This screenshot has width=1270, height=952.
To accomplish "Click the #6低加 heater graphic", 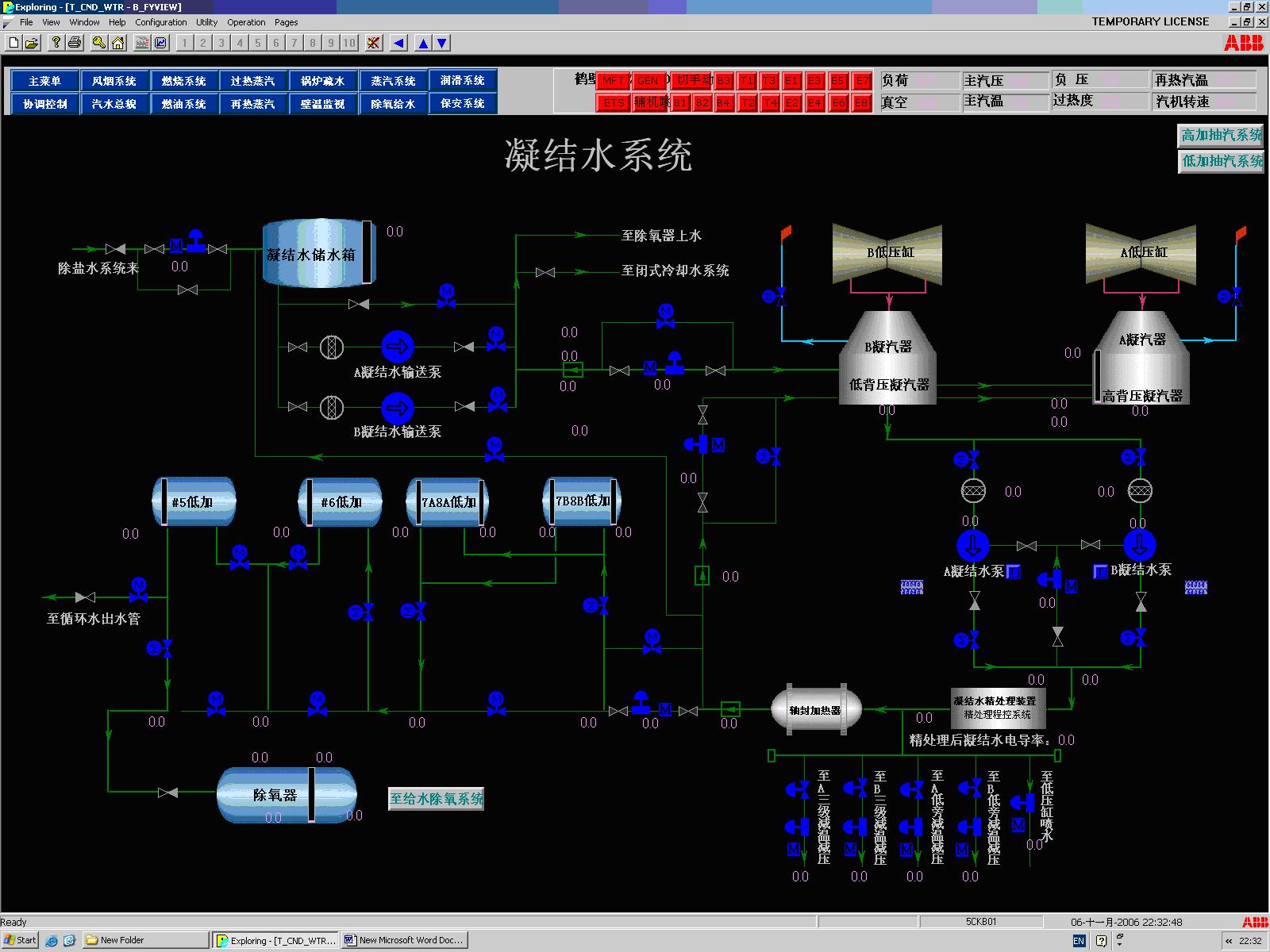I will click(341, 501).
